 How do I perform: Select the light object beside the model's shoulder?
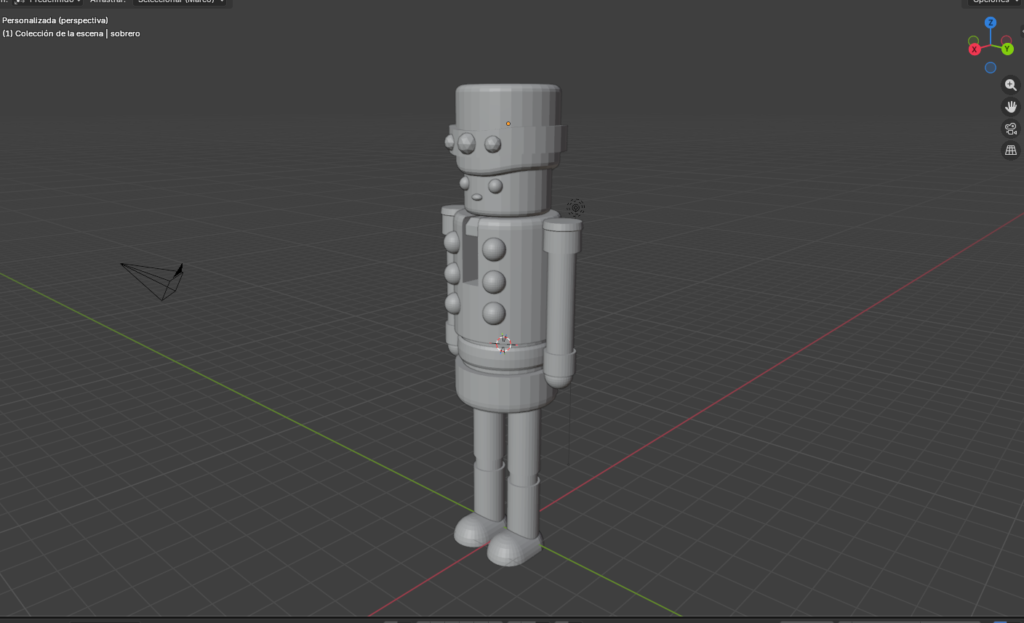[578, 207]
